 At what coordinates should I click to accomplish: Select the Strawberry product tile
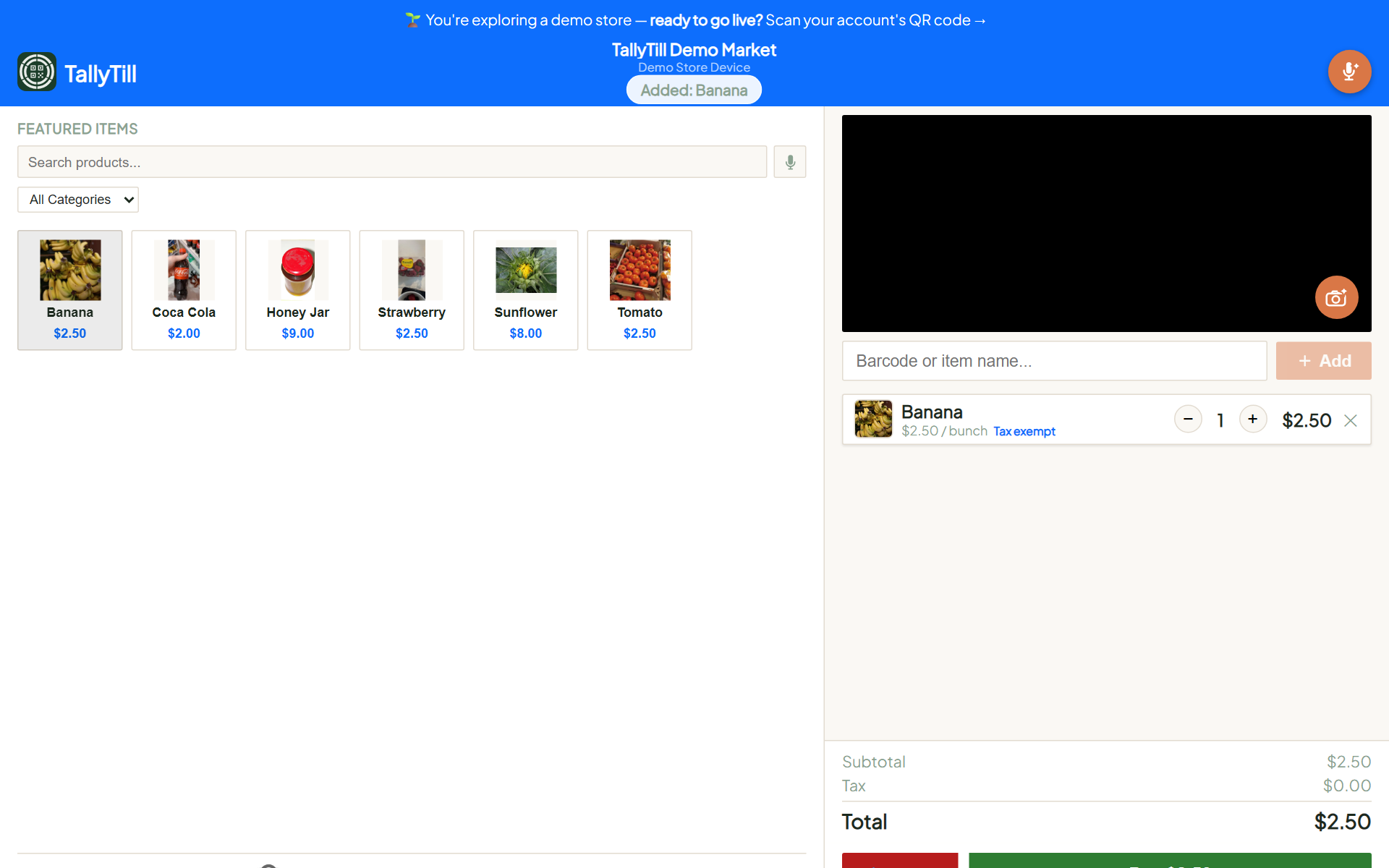pos(412,290)
